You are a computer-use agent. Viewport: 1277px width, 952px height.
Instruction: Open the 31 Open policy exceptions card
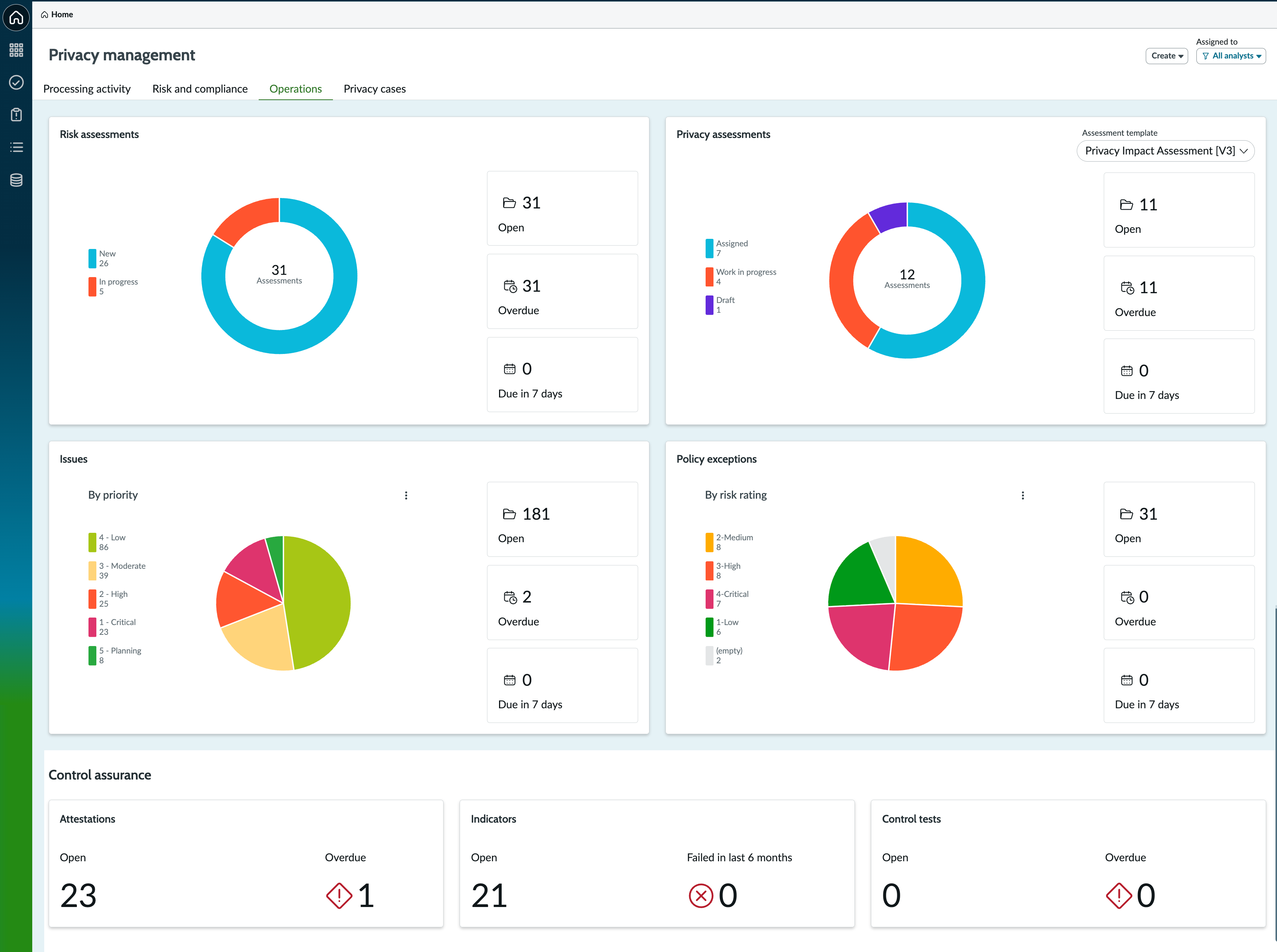pyautogui.click(x=1179, y=519)
